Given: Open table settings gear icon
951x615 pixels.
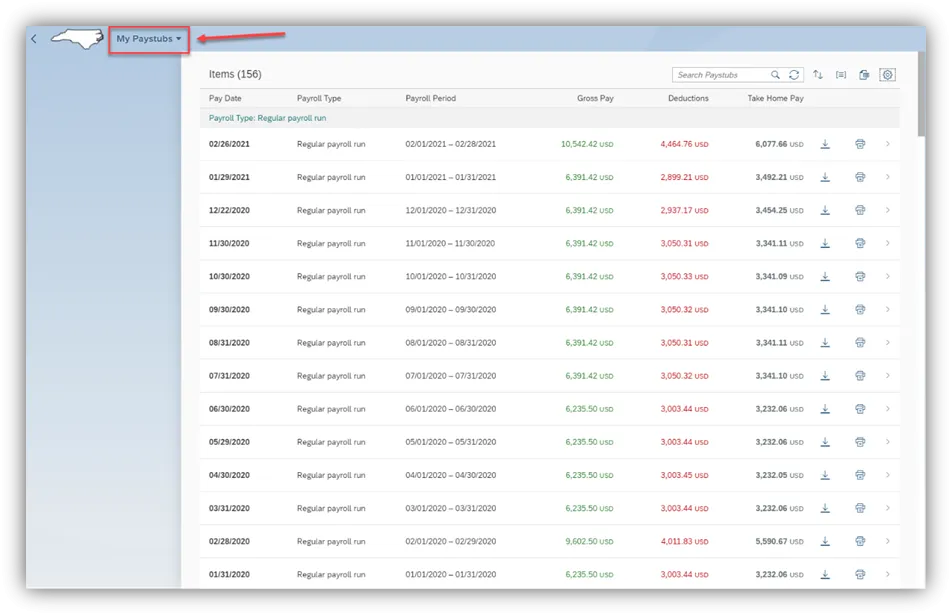Looking at the screenshot, I should [887, 75].
